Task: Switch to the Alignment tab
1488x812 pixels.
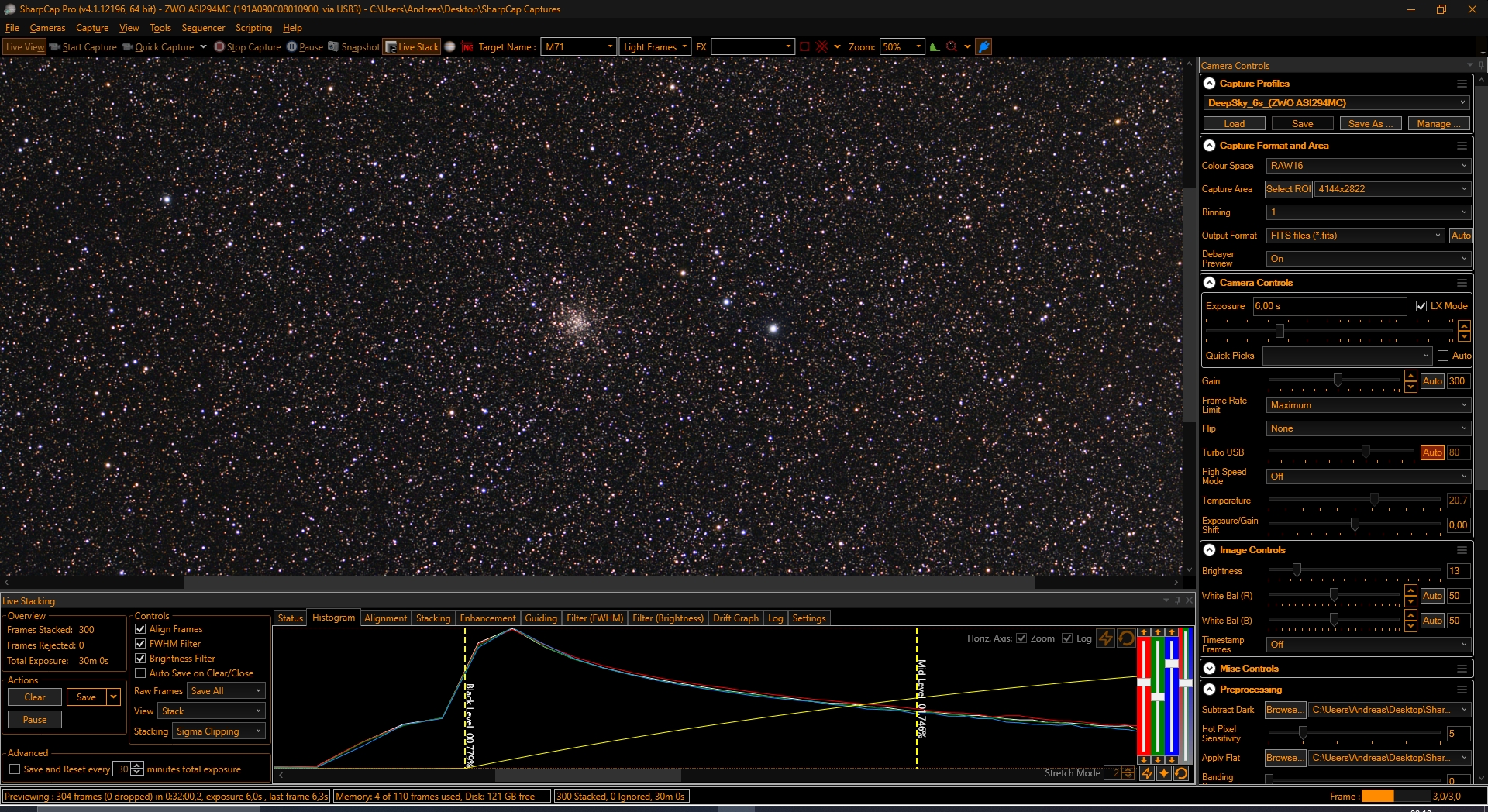Action: (385, 618)
